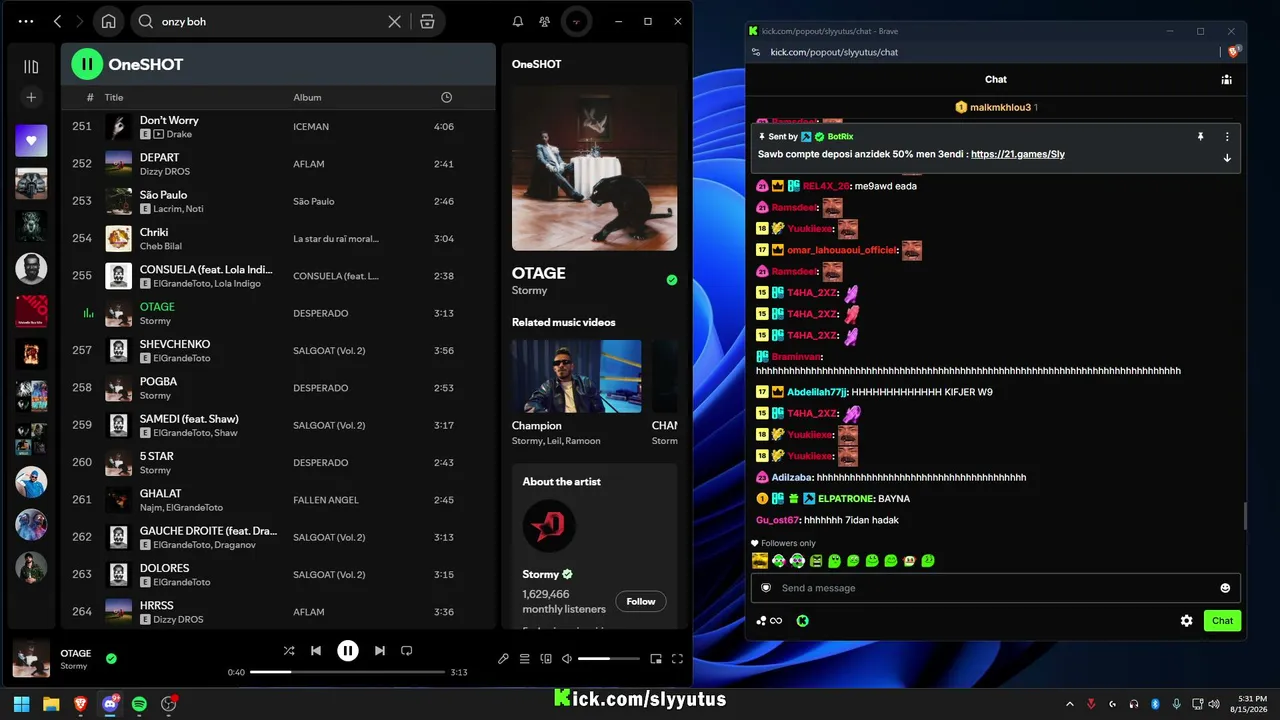Open the Spotify profile avatar menu
1280x720 pixels.
tap(576, 21)
